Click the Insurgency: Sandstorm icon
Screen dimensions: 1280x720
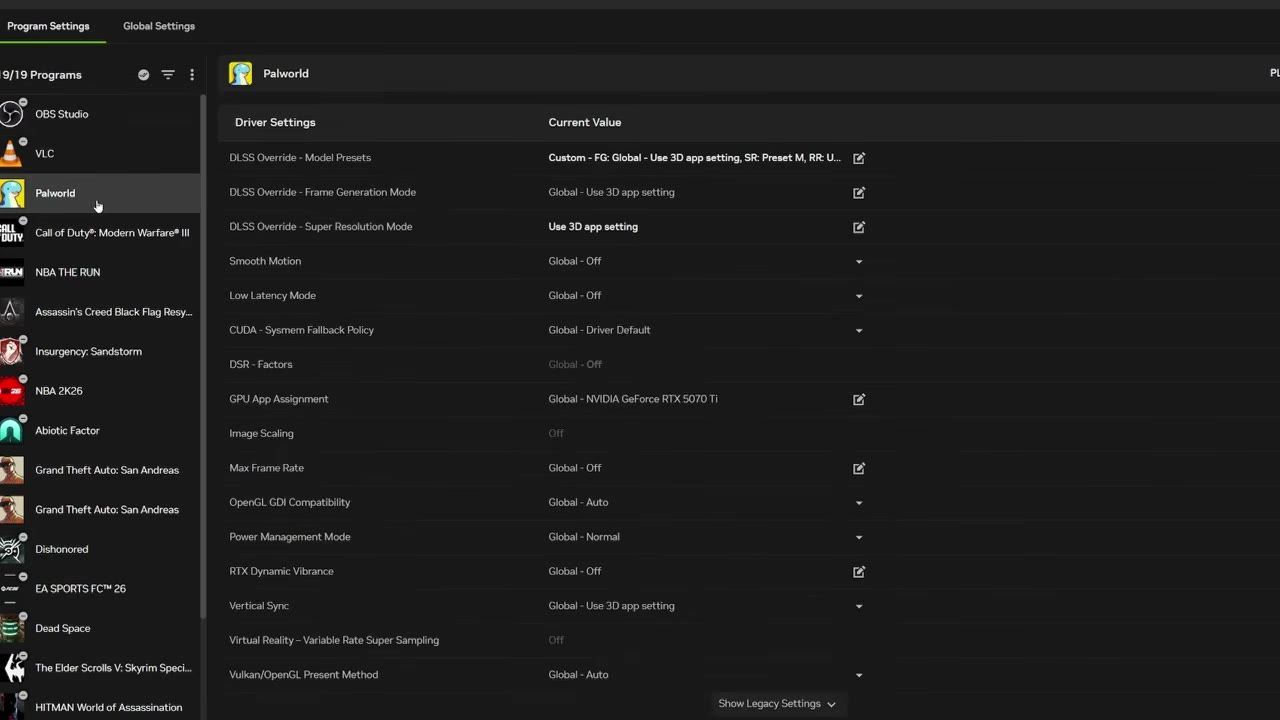tap(11, 351)
